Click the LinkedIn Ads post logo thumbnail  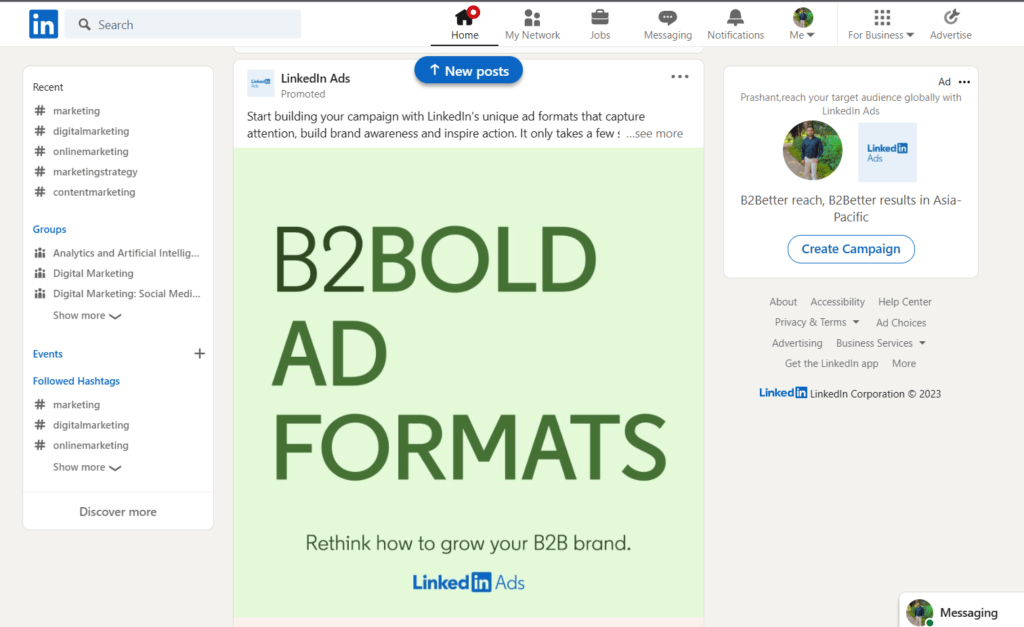click(261, 84)
